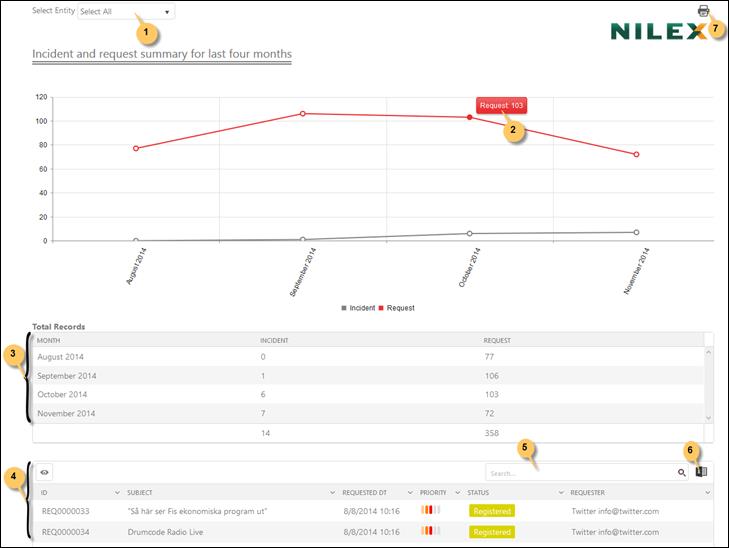Sort by the Requested DT column header
Viewport: 729px width, 548px height.
coord(365,493)
